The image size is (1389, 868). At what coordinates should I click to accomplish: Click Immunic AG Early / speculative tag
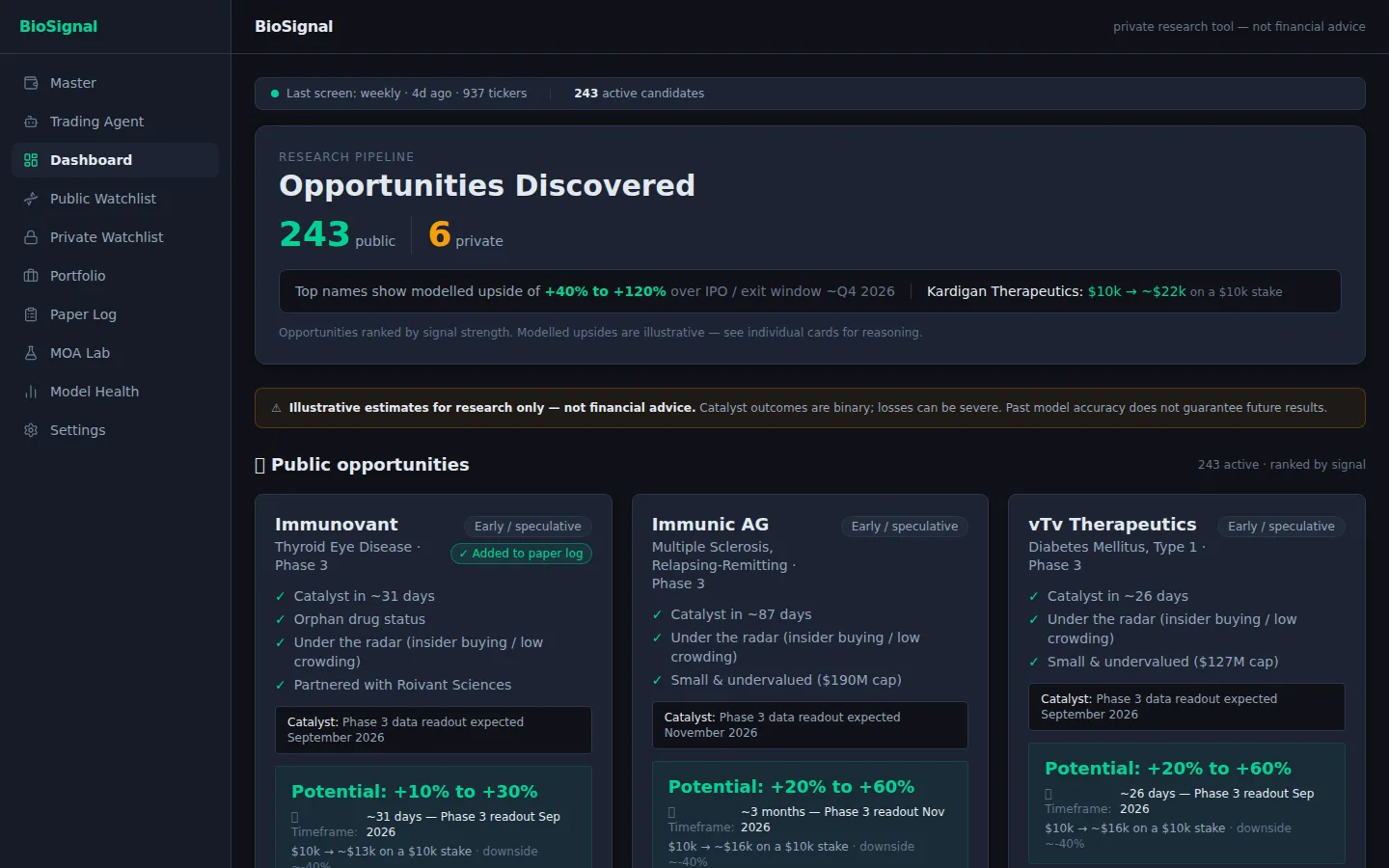905,527
